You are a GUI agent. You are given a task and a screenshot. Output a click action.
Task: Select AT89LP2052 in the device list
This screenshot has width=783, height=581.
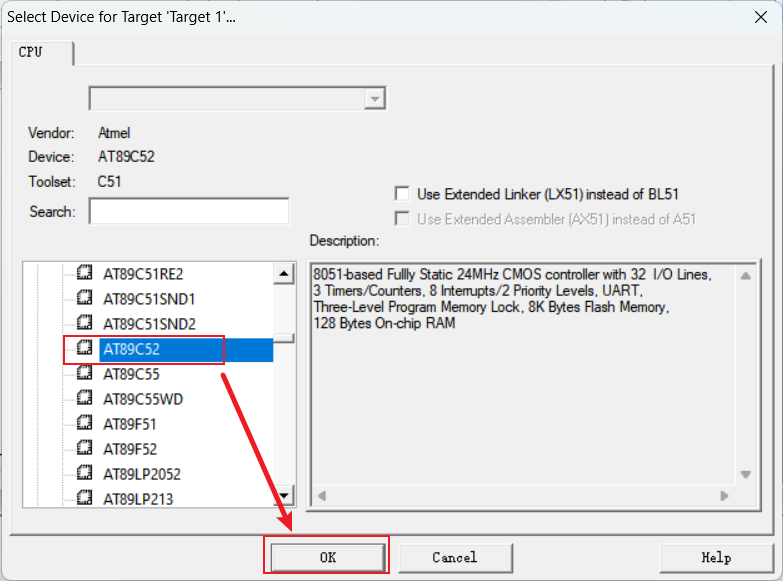click(x=142, y=474)
